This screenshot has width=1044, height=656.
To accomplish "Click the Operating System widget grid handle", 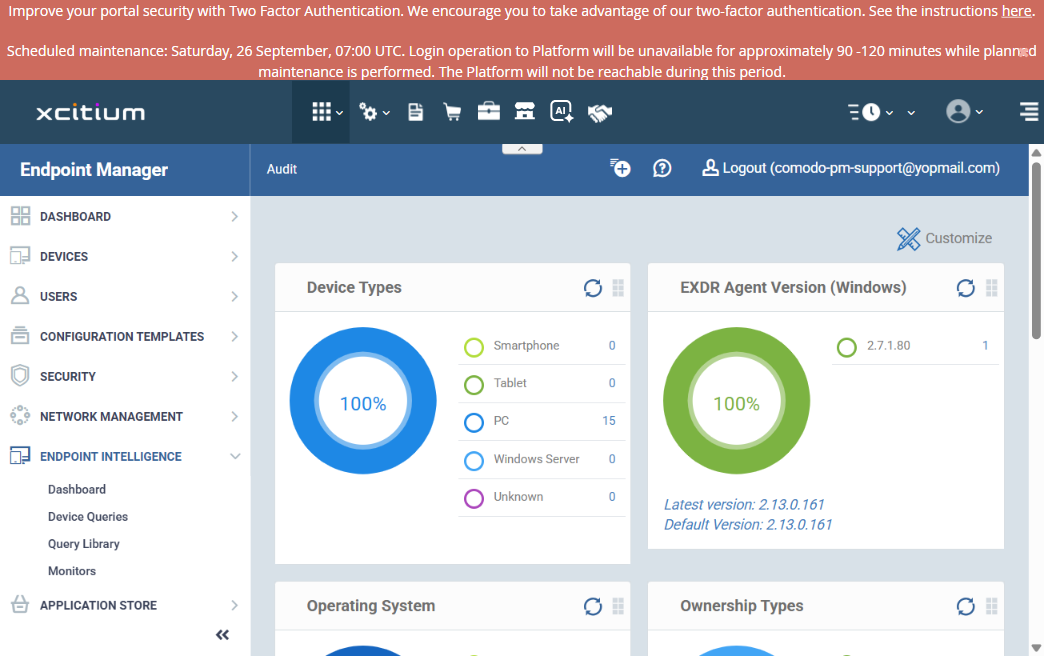I will pyautogui.click(x=618, y=605).
